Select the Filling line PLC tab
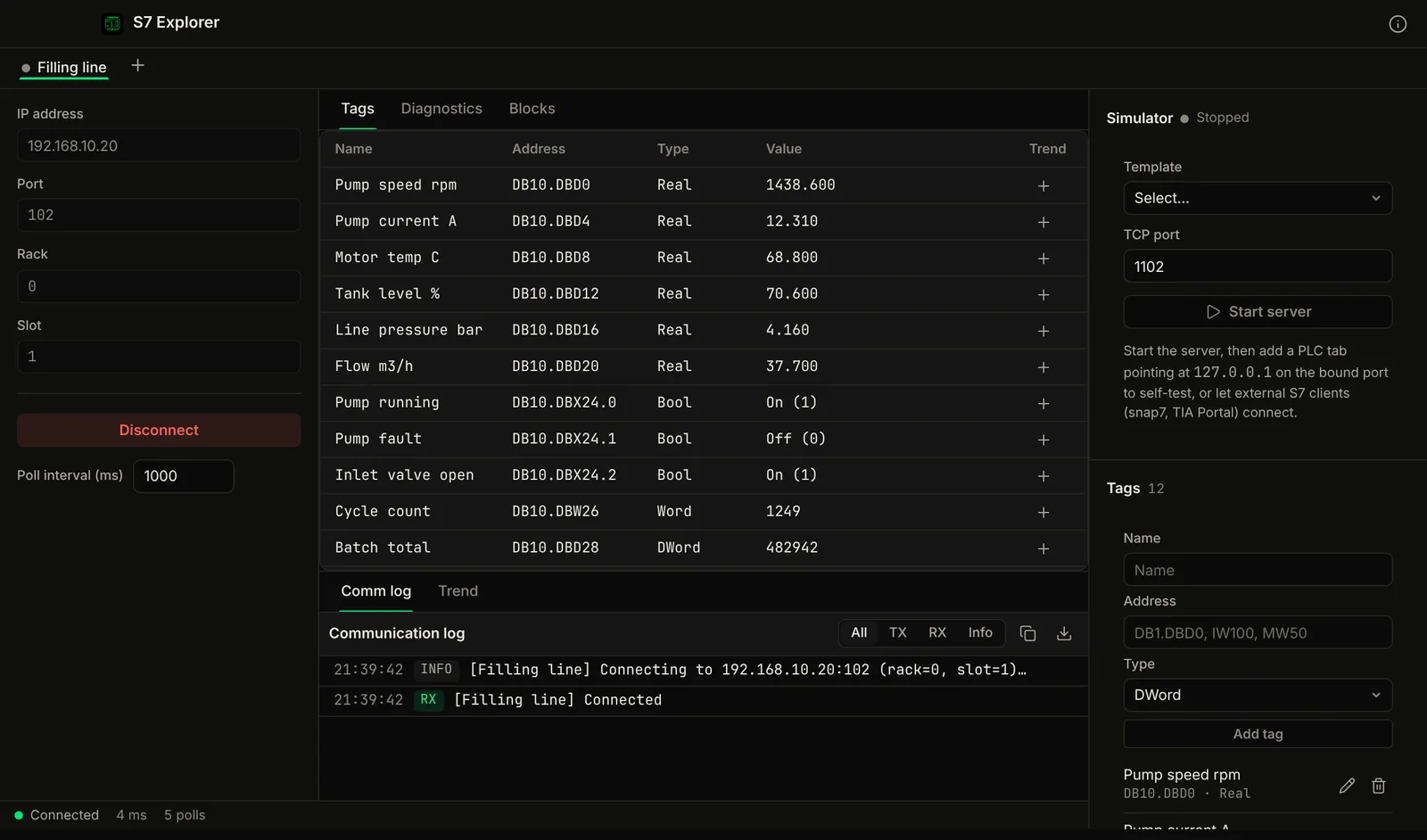The width and height of the screenshot is (1427, 840). click(64, 68)
